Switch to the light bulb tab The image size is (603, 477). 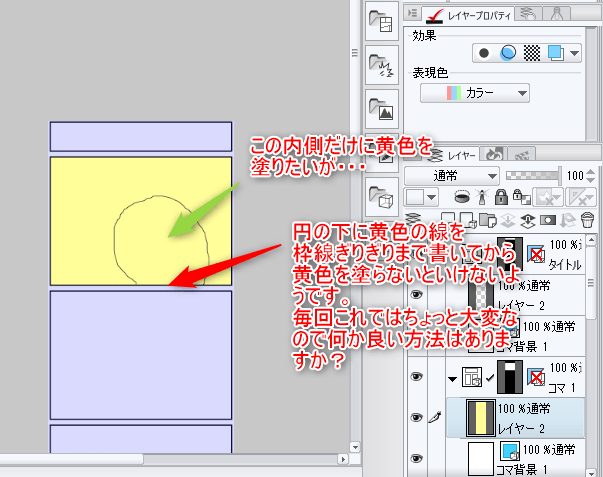tap(556, 14)
